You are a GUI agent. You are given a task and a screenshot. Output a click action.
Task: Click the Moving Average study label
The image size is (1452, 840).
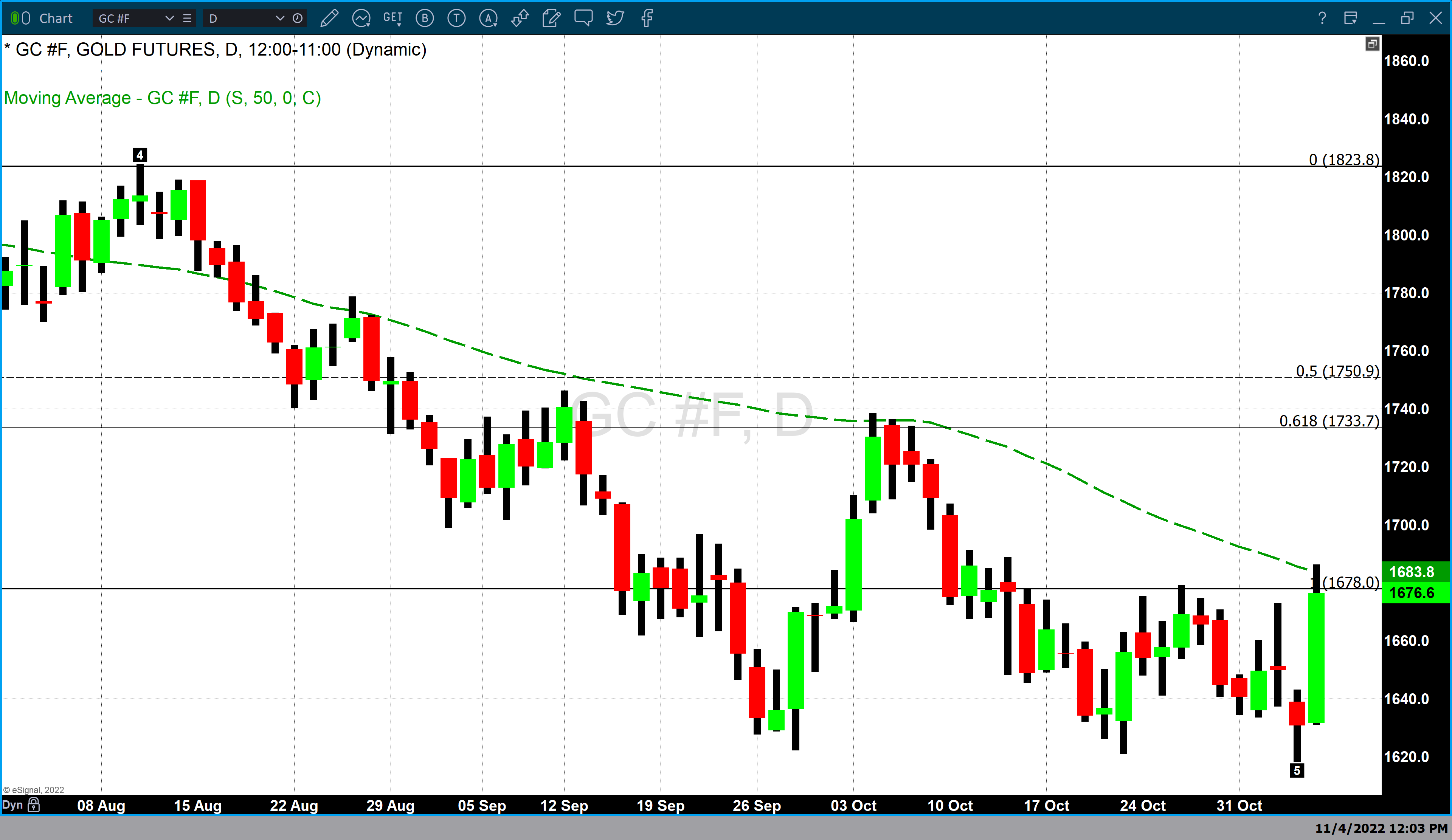tap(163, 98)
